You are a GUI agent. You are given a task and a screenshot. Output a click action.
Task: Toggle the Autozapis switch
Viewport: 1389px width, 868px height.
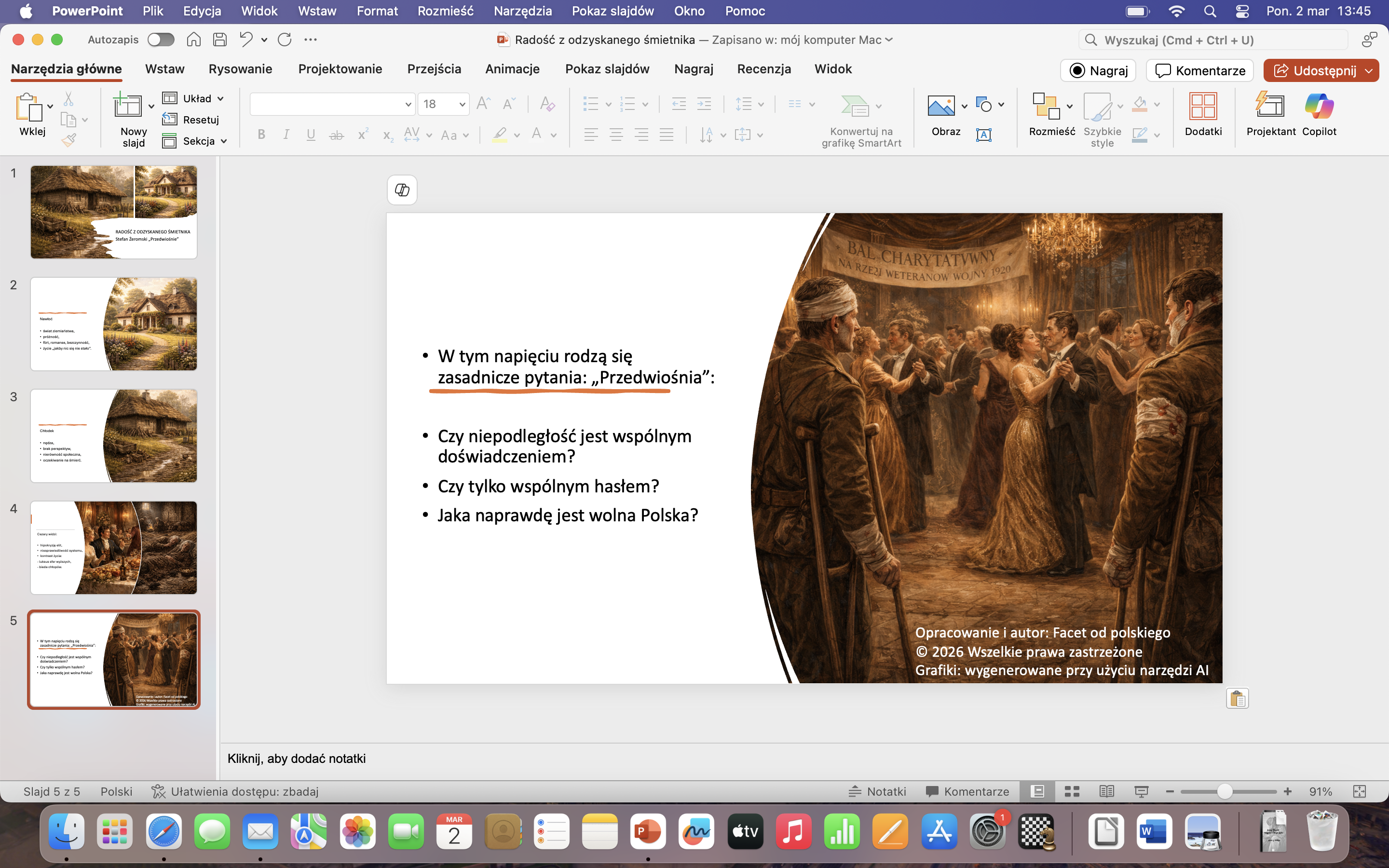coord(160,40)
